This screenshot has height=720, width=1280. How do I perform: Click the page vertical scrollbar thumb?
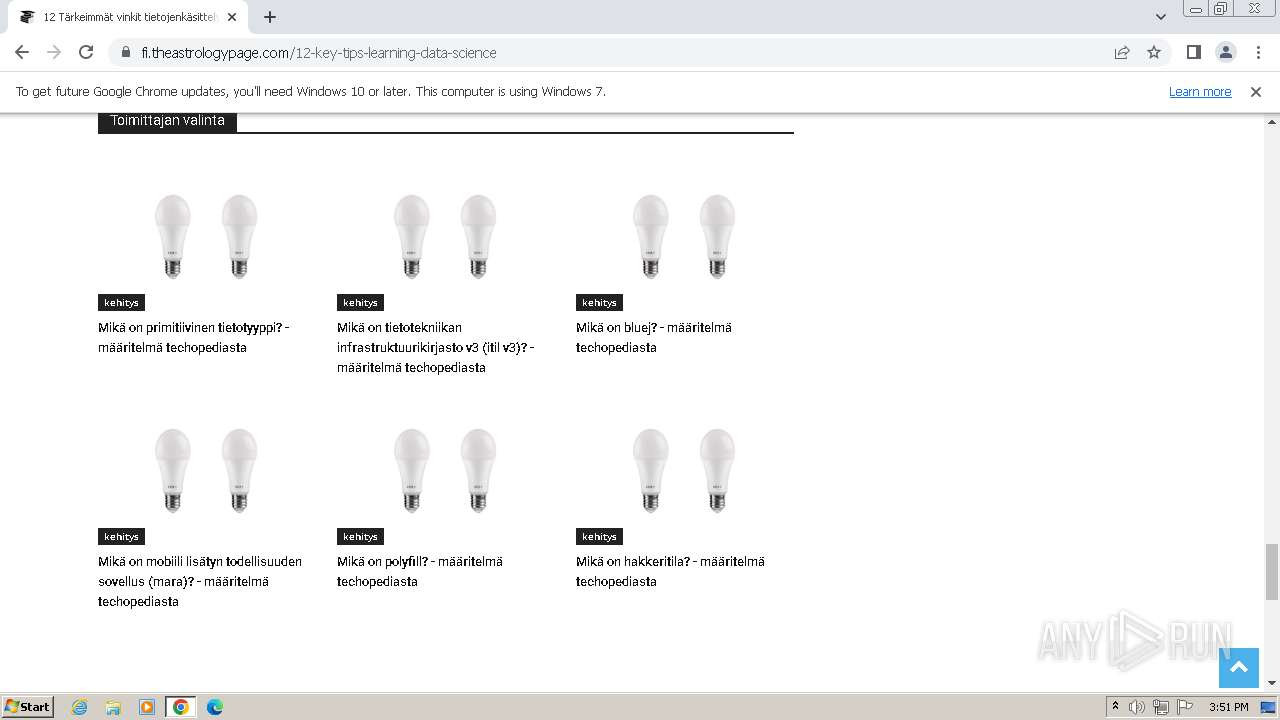1271,571
